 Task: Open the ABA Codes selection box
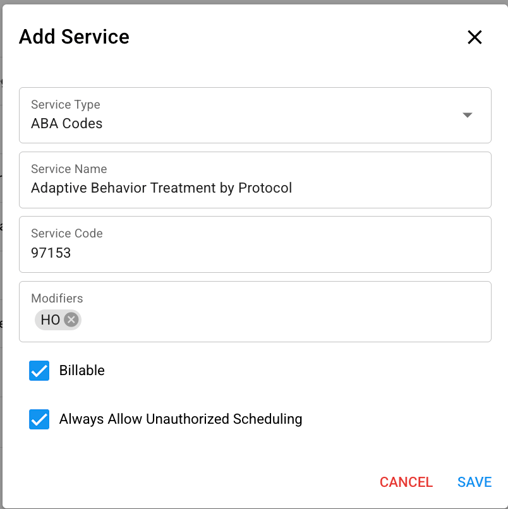[255, 115]
